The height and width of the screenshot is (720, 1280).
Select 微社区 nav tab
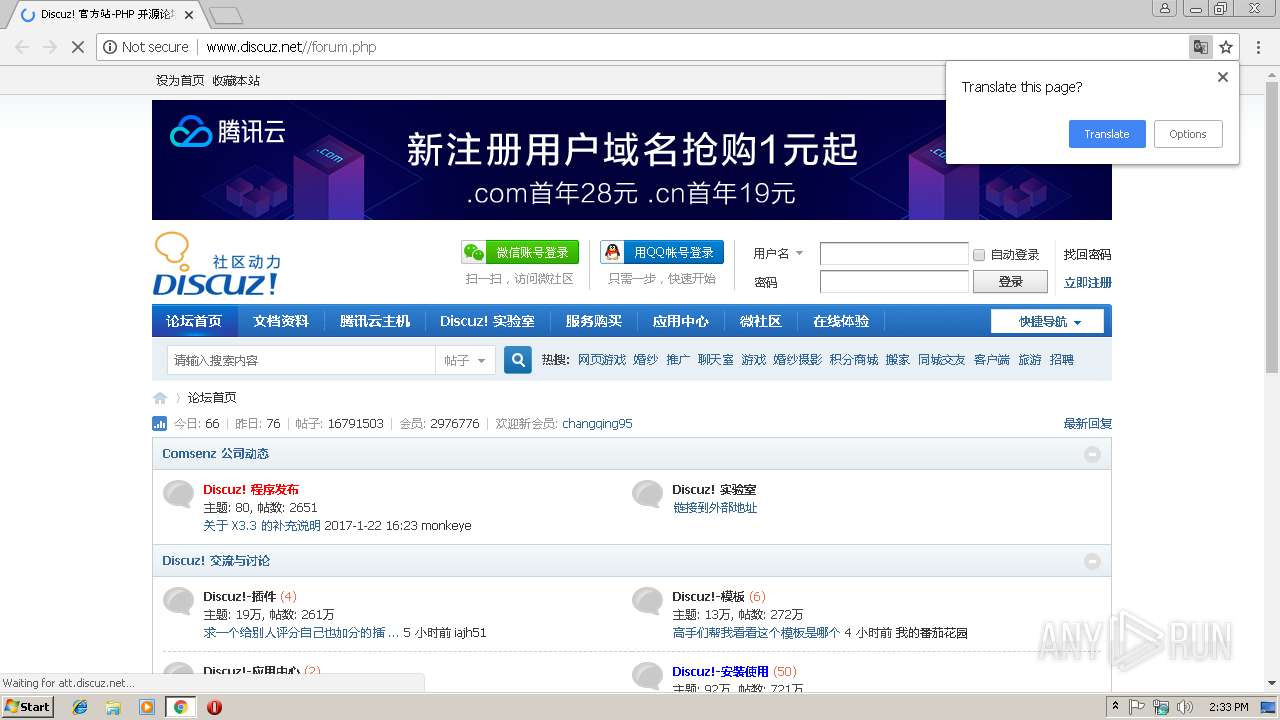760,321
